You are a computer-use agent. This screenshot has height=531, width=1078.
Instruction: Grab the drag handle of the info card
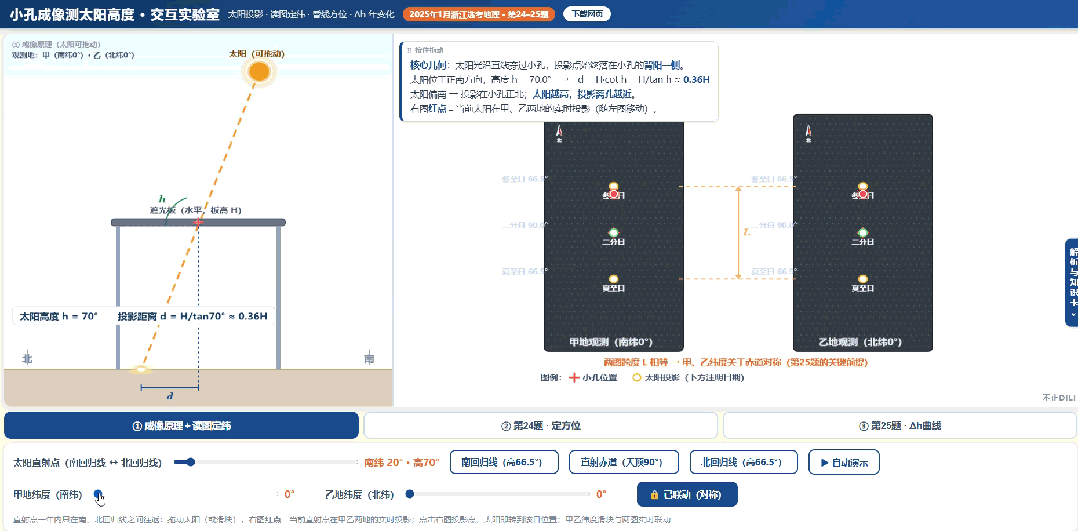point(410,50)
